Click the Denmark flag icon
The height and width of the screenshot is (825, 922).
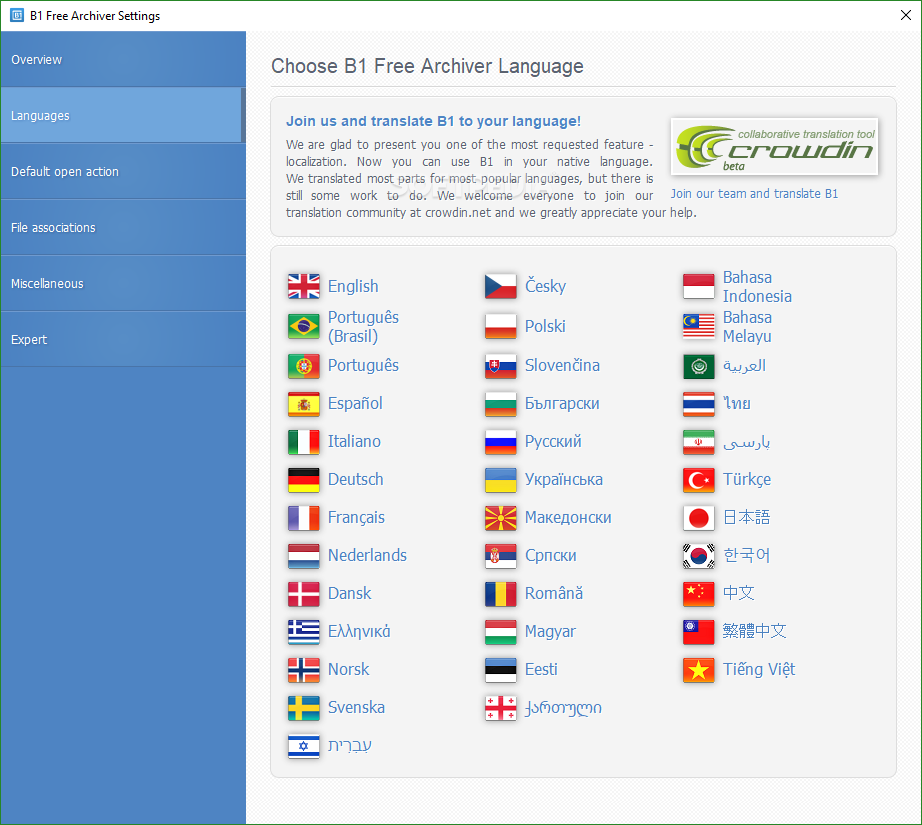(303, 594)
